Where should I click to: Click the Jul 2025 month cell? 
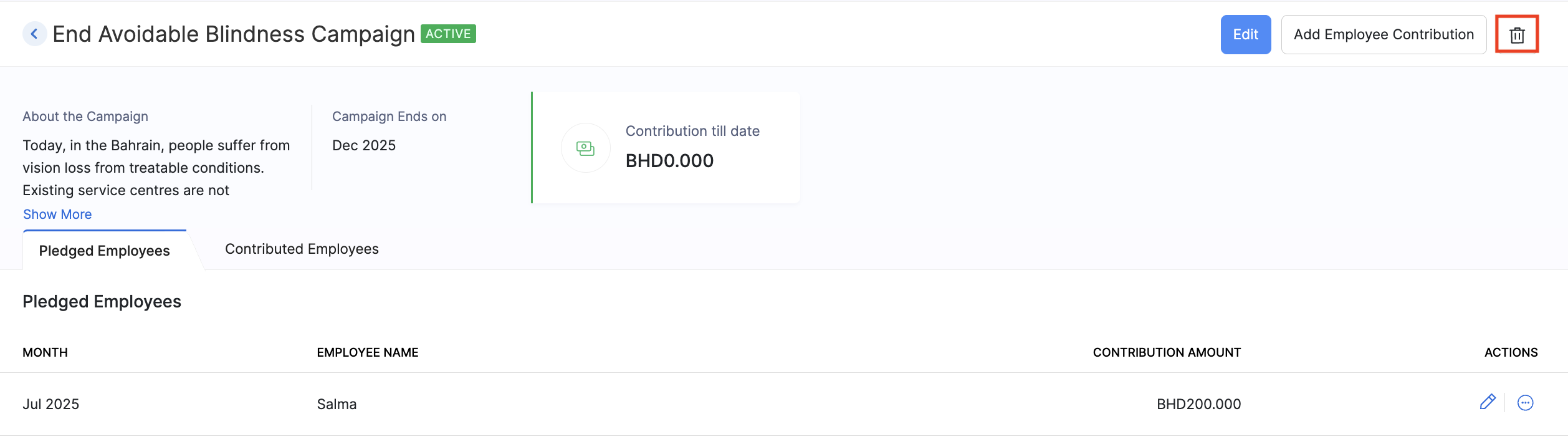pyautogui.click(x=51, y=404)
